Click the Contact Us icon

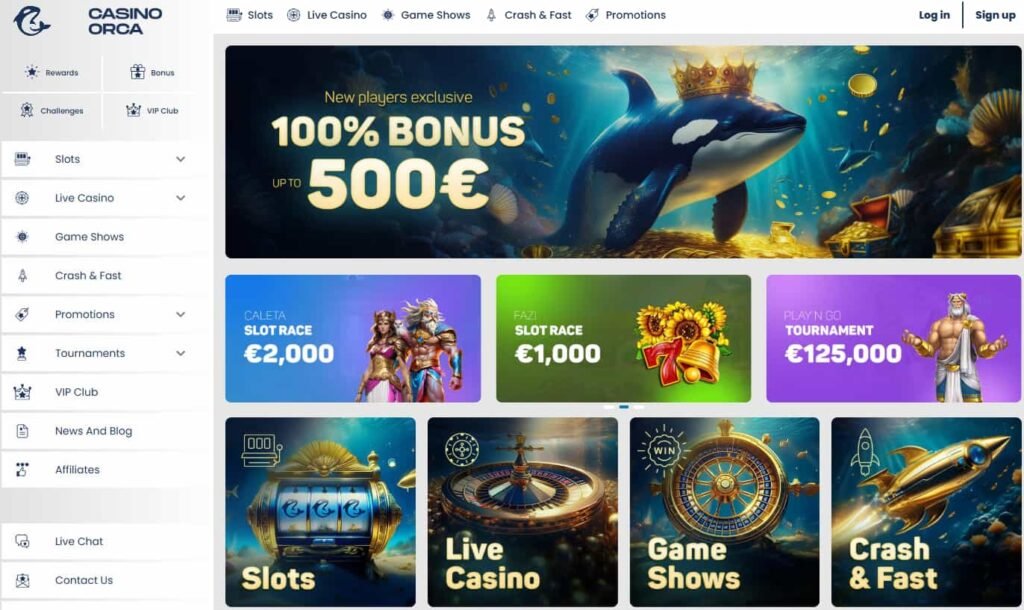(22, 580)
